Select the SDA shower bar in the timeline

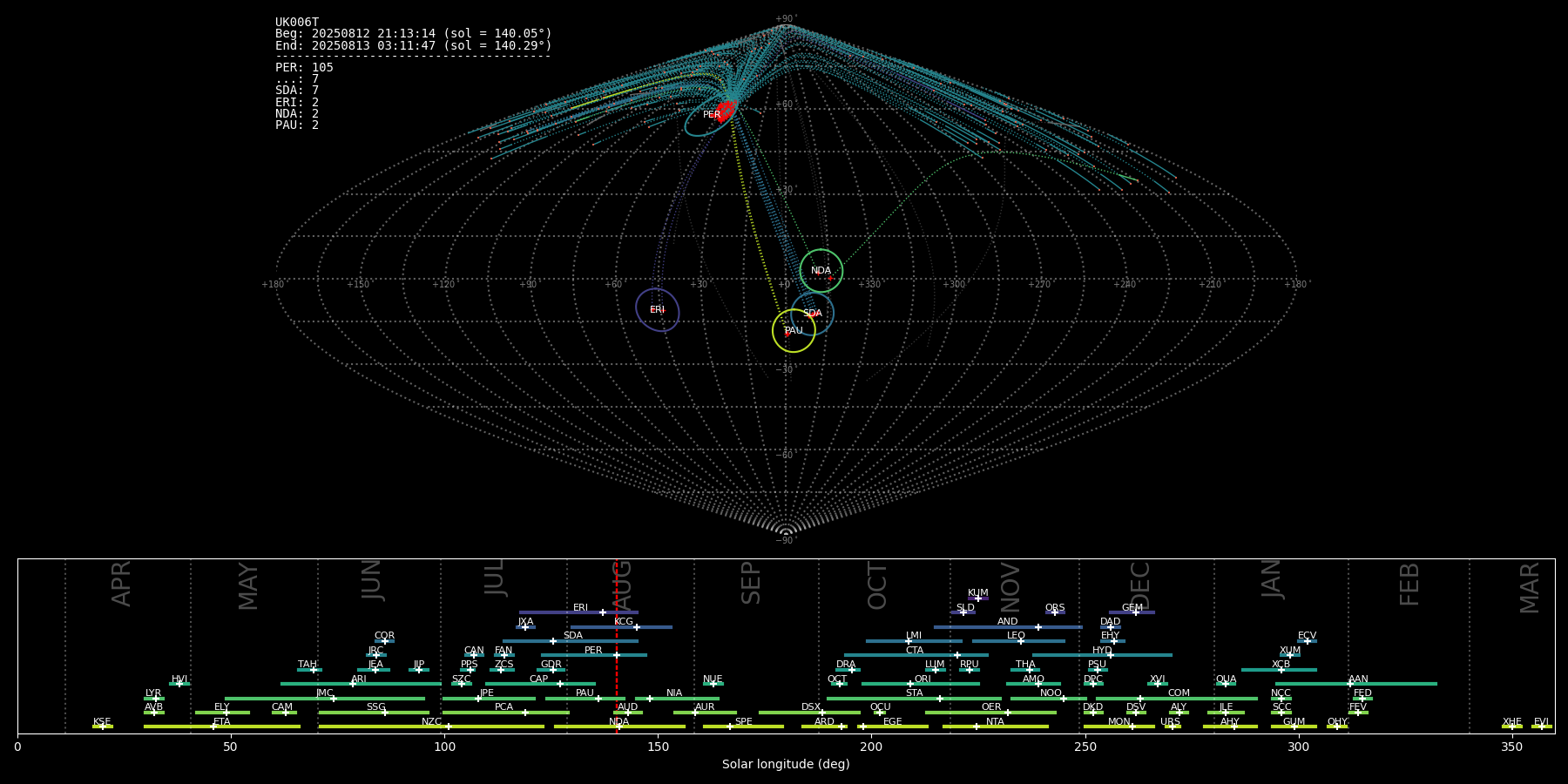tap(571, 641)
